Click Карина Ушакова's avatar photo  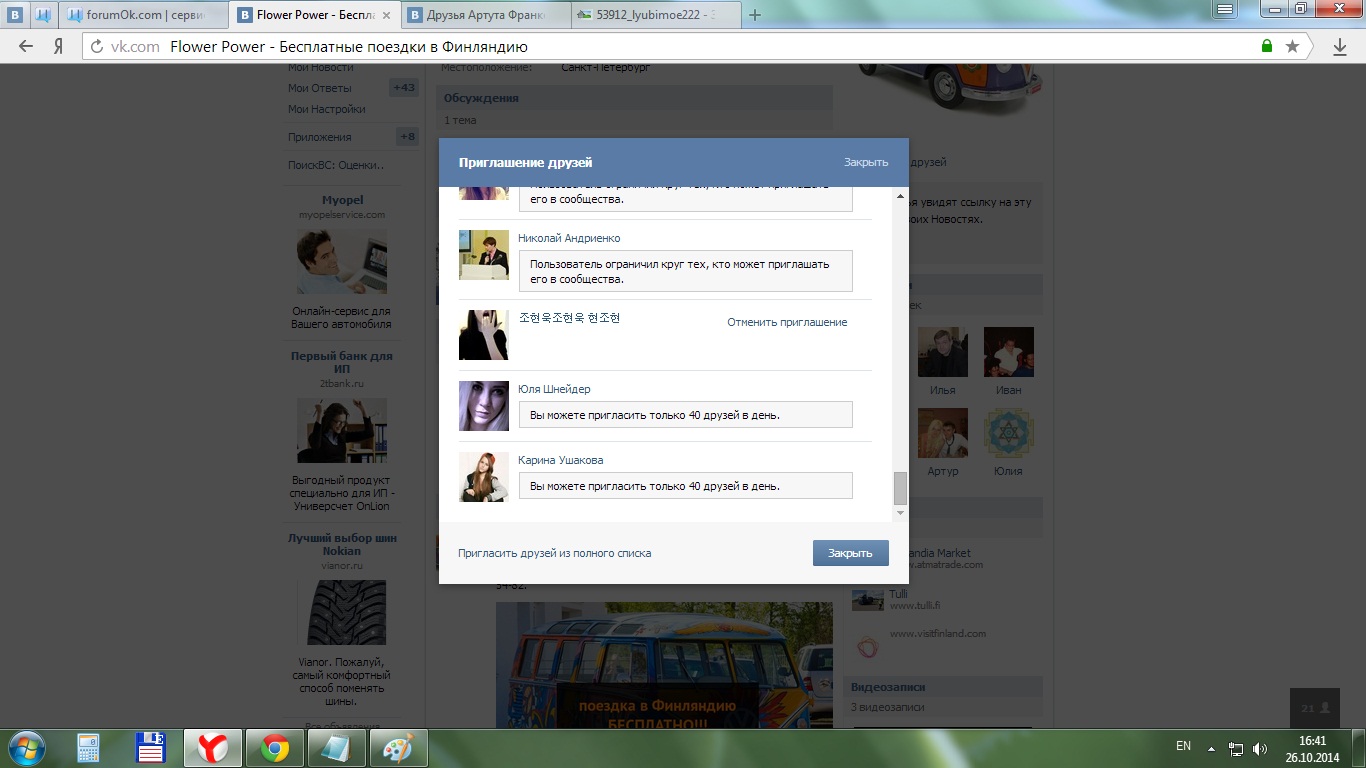(484, 477)
